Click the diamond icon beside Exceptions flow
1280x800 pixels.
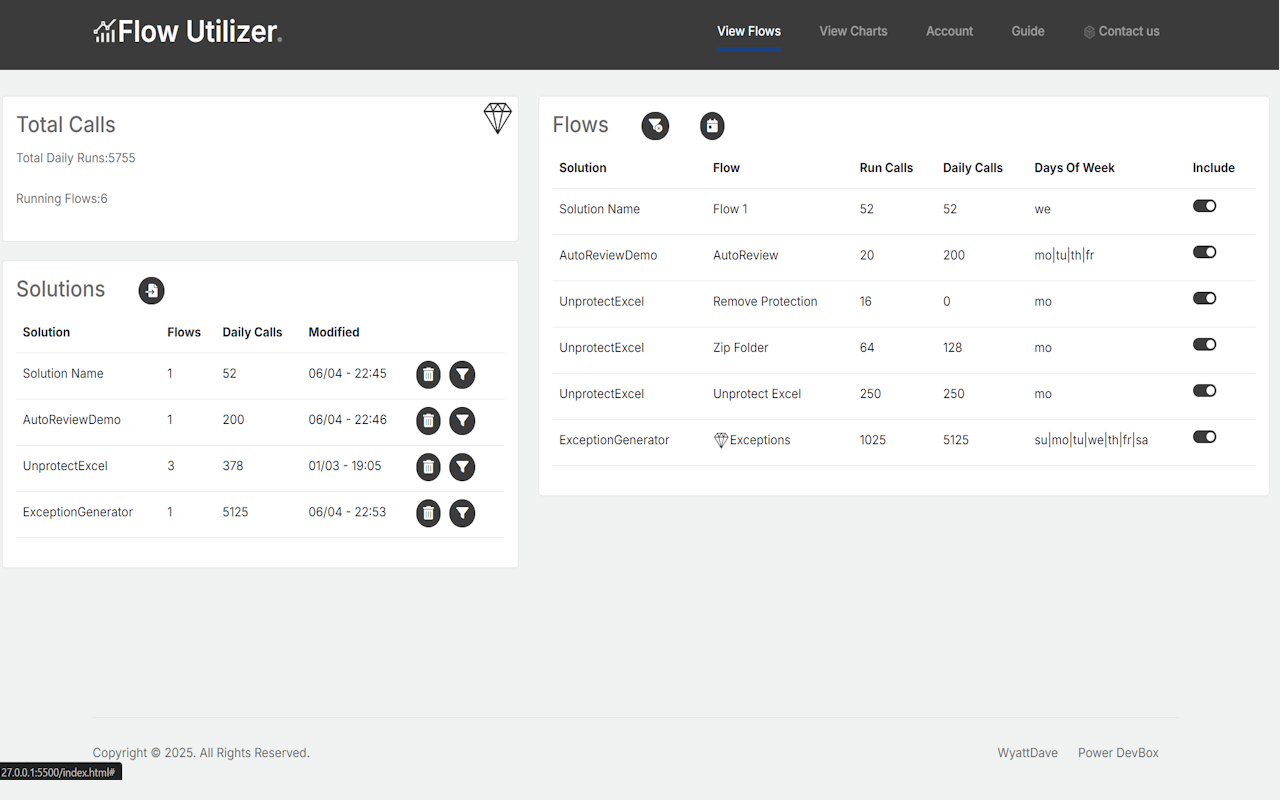coord(720,440)
